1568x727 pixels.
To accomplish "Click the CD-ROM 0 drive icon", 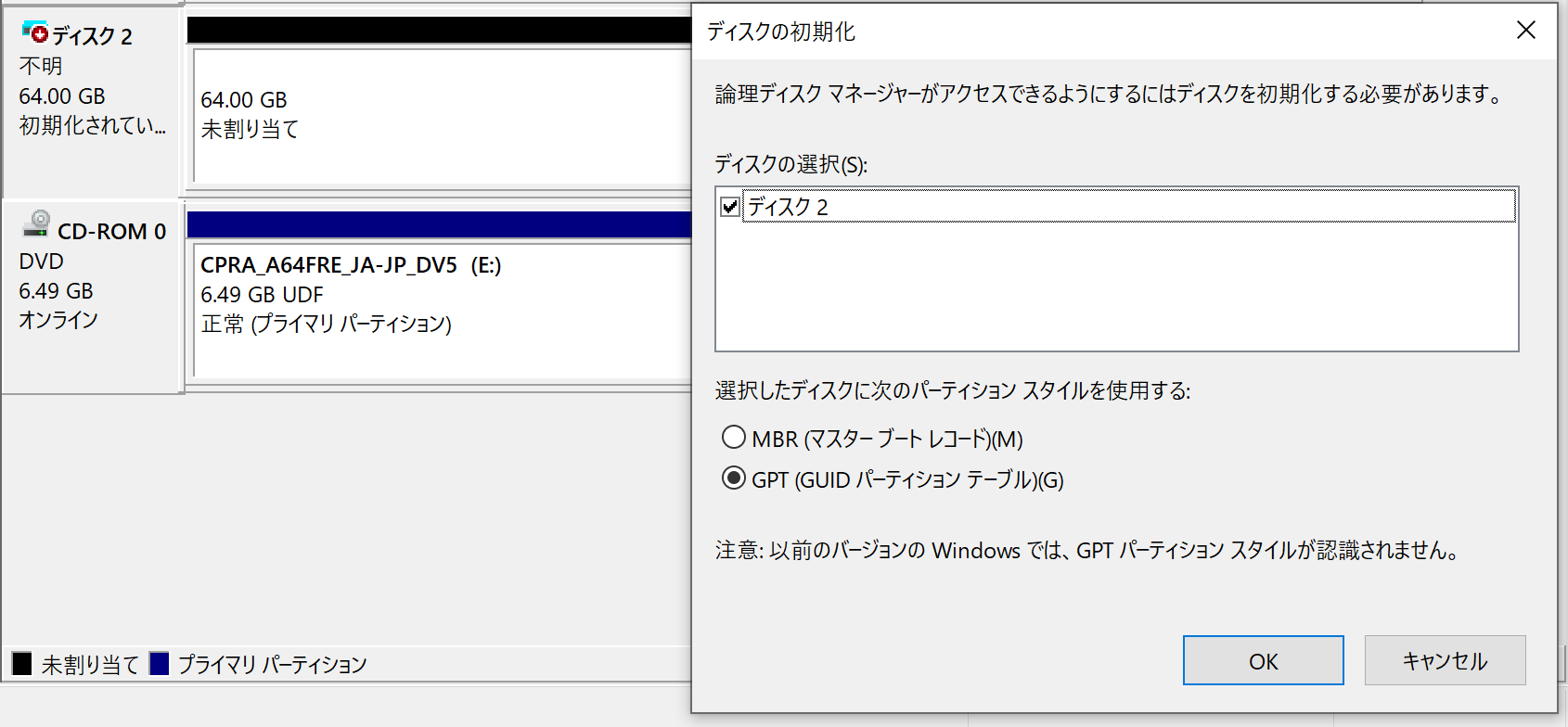I will click(37, 223).
